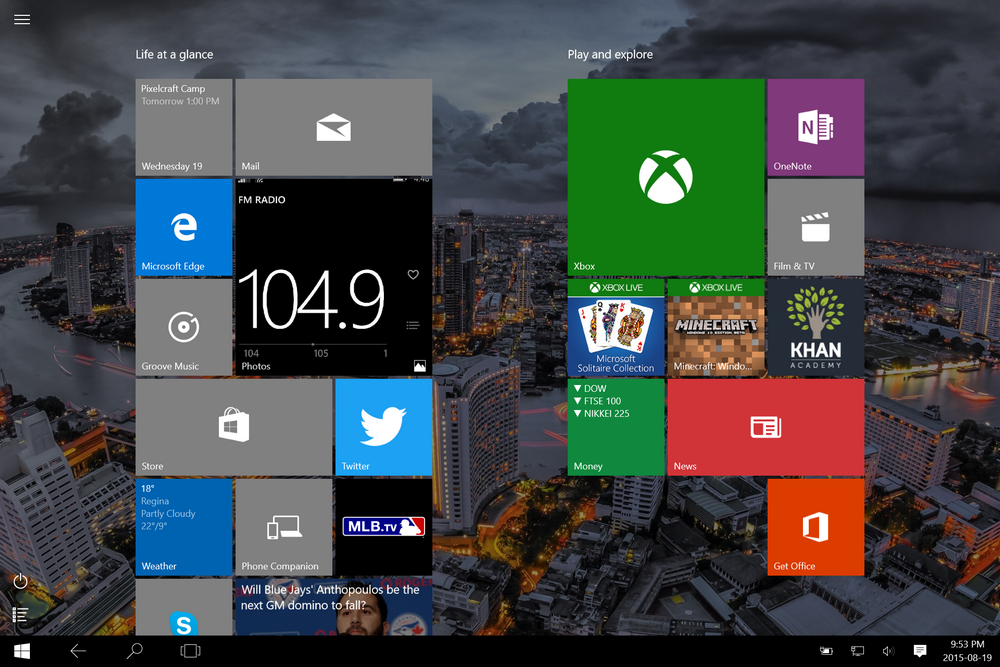Open the OneNote tile
The height and width of the screenshot is (667, 1000).
coord(816,128)
